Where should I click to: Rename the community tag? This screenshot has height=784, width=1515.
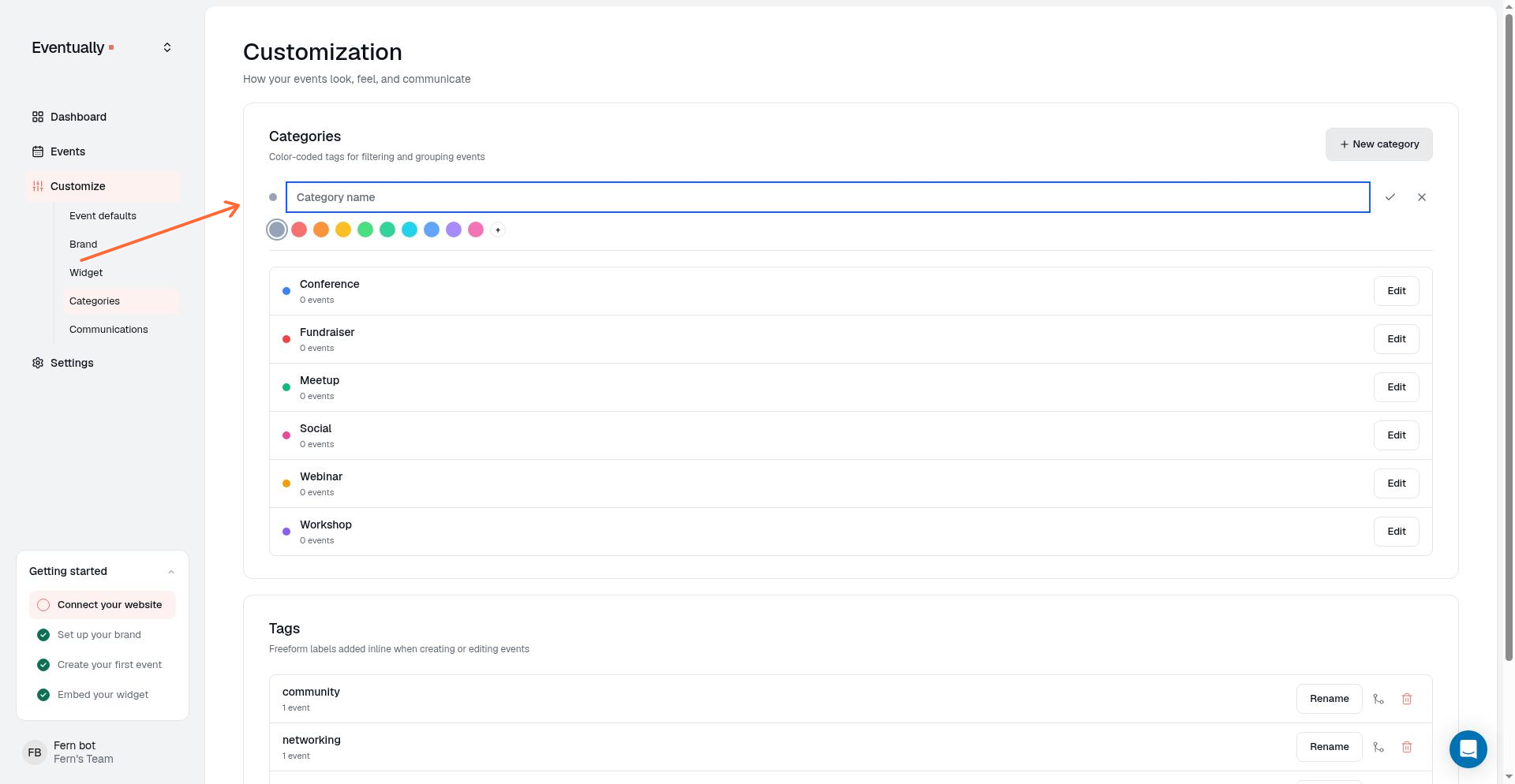point(1329,699)
